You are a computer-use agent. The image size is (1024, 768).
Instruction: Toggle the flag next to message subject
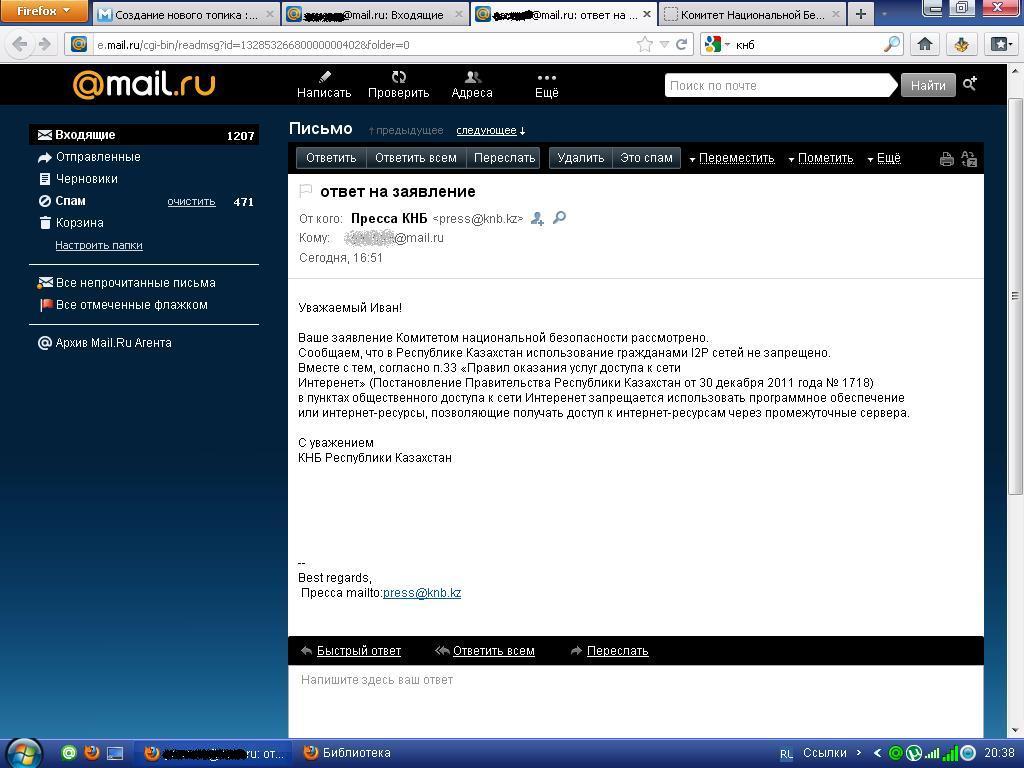[306, 191]
